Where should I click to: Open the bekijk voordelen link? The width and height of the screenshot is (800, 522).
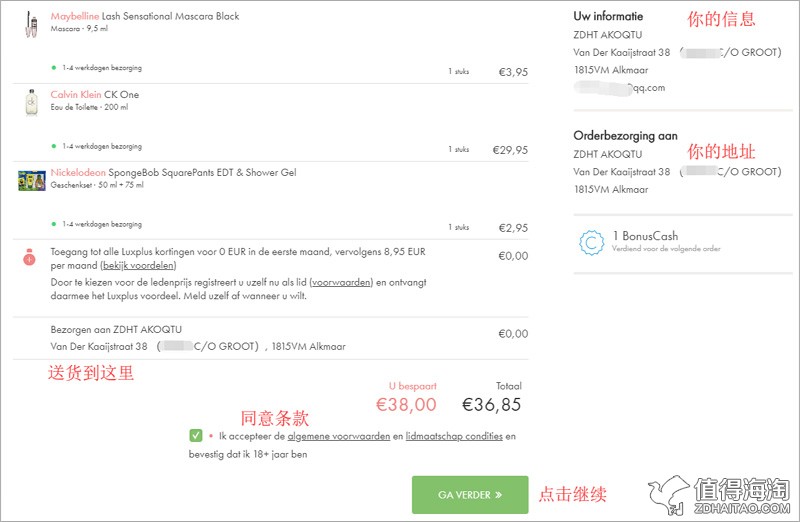(x=138, y=265)
